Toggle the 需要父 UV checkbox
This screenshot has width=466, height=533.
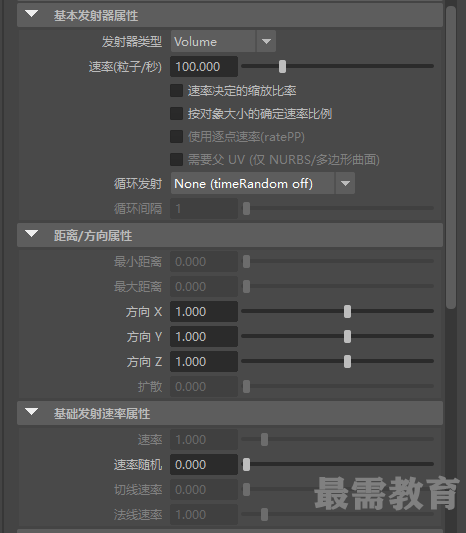176,159
